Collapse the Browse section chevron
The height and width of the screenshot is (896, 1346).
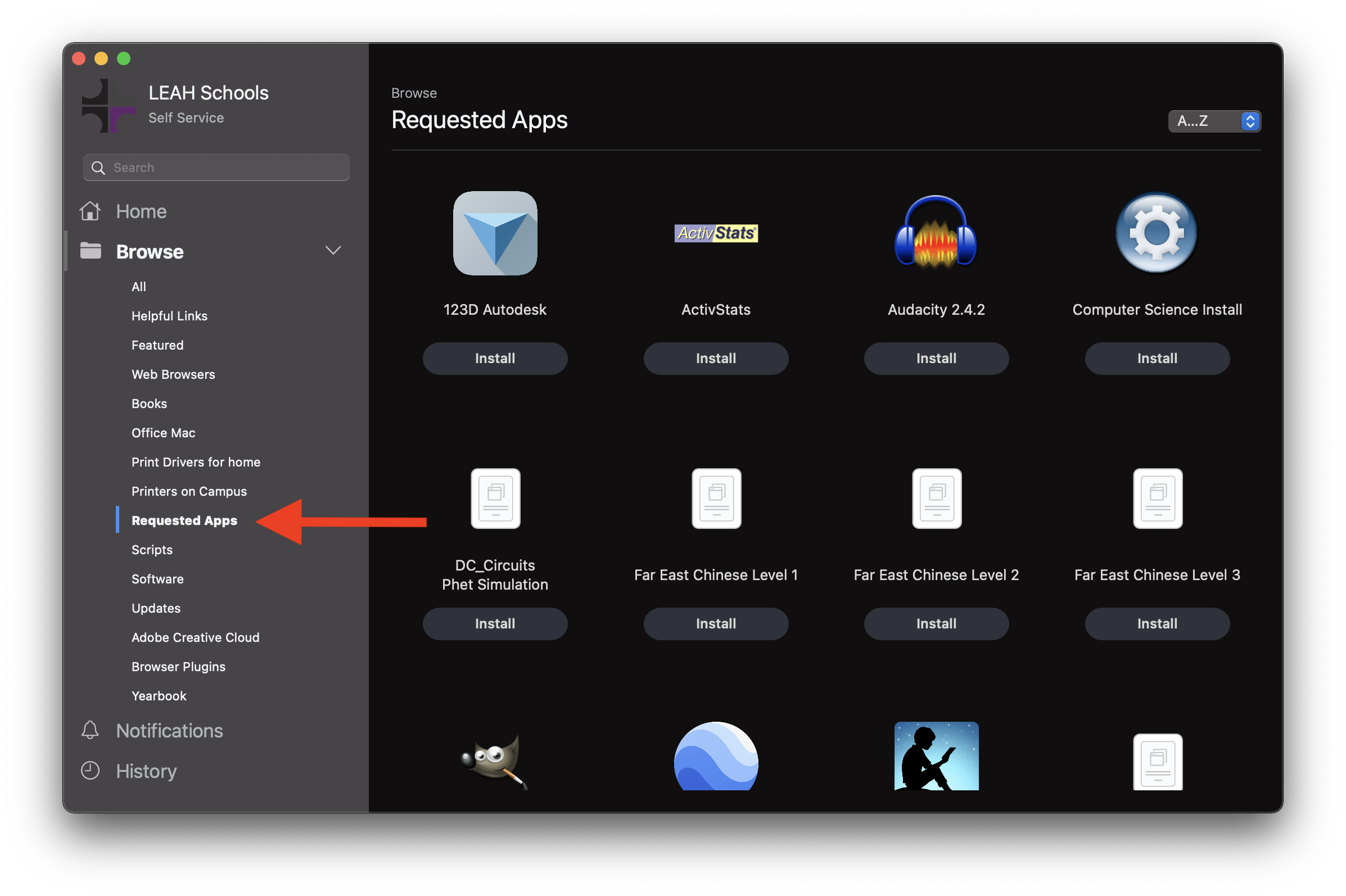pos(333,250)
